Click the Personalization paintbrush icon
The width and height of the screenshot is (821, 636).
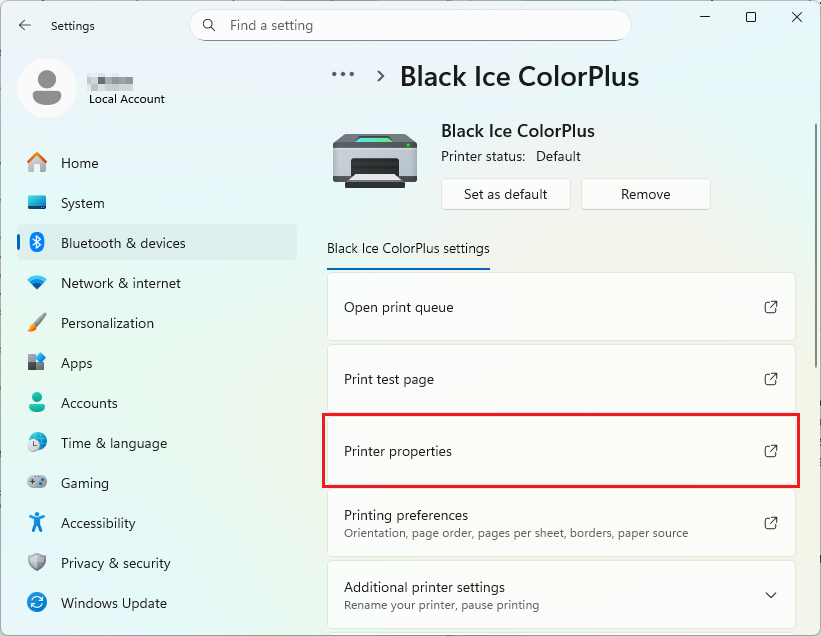click(37, 323)
